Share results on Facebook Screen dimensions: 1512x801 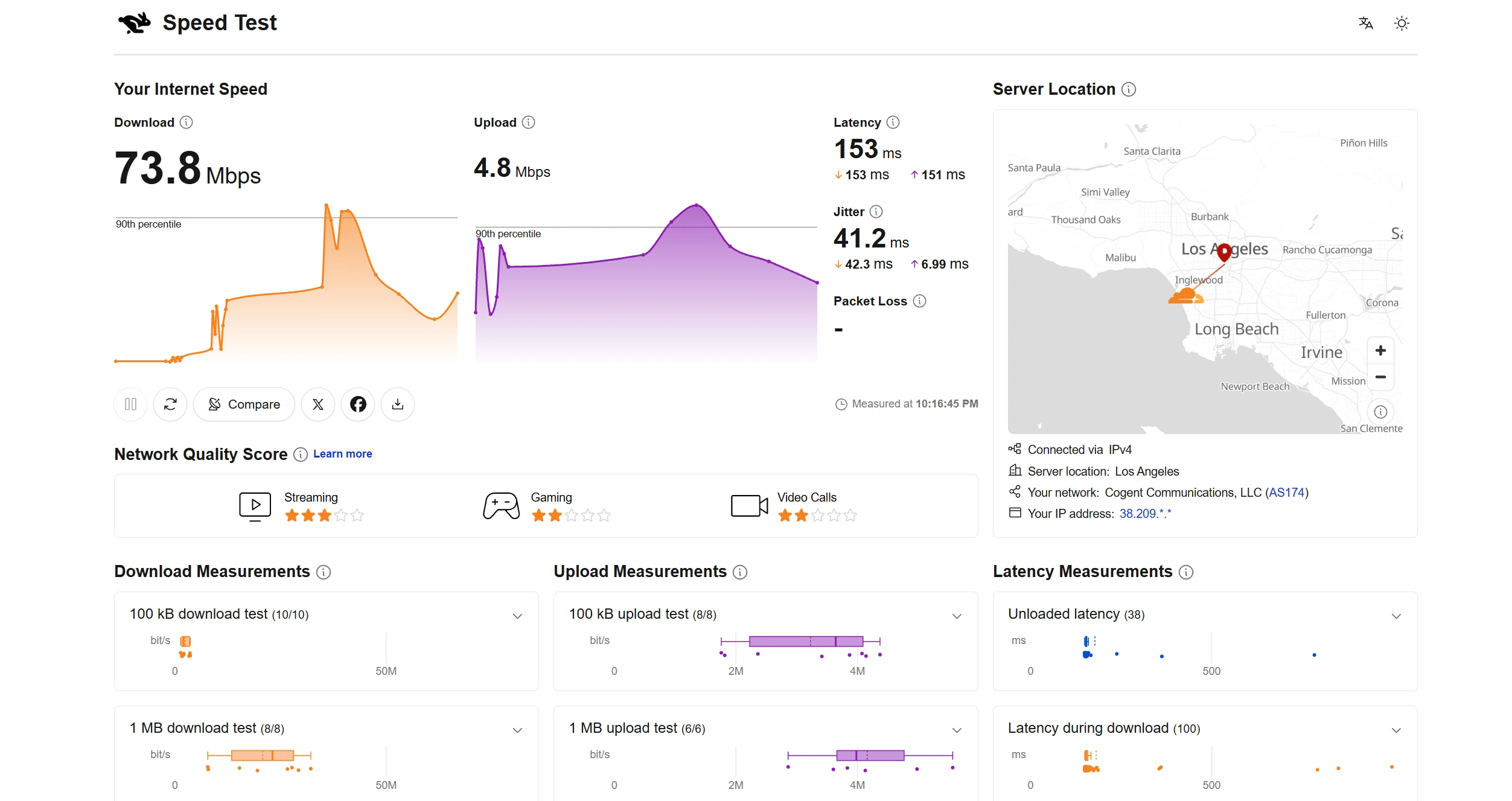(358, 404)
